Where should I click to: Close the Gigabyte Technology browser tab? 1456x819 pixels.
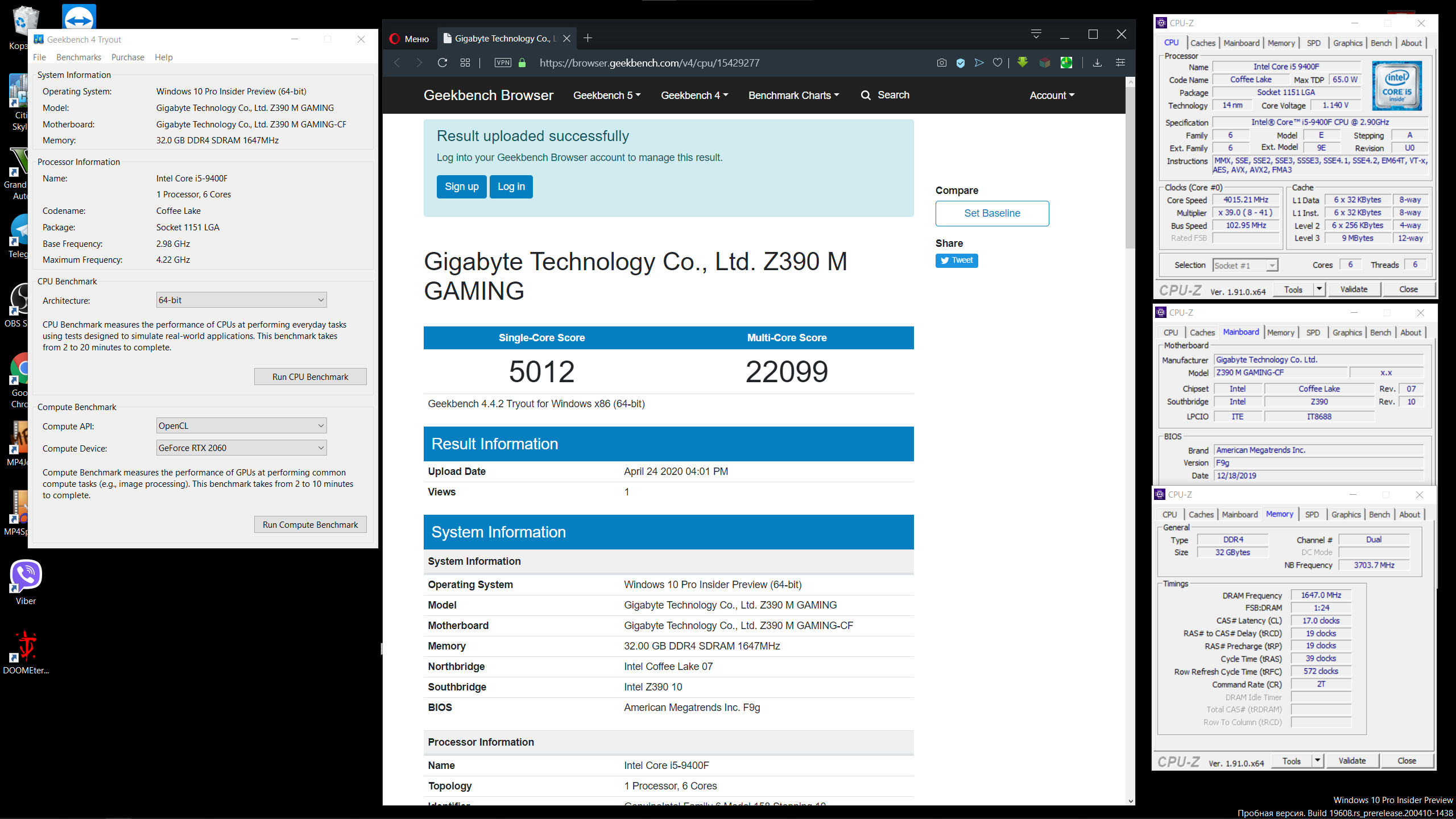tap(567, 39)
